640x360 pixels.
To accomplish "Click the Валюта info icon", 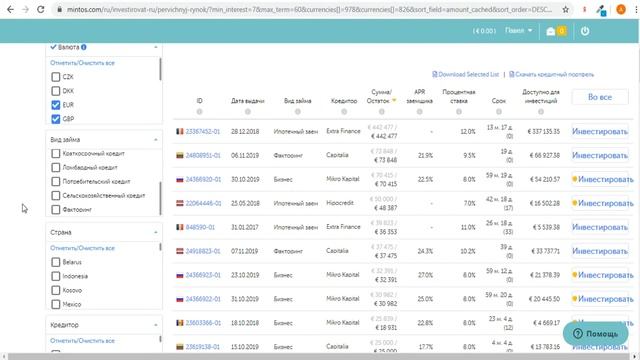I will (x=84, y=47).
